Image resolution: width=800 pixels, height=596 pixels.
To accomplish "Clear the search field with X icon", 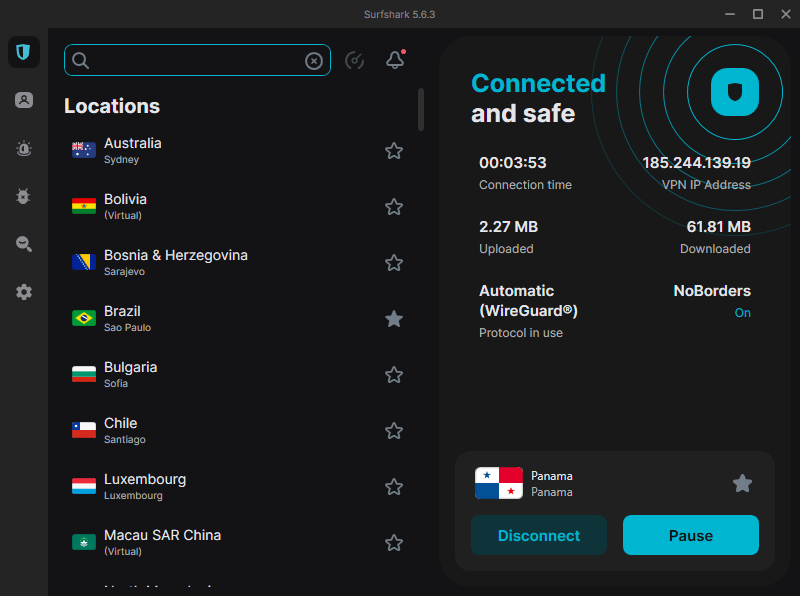I will 314,61.
